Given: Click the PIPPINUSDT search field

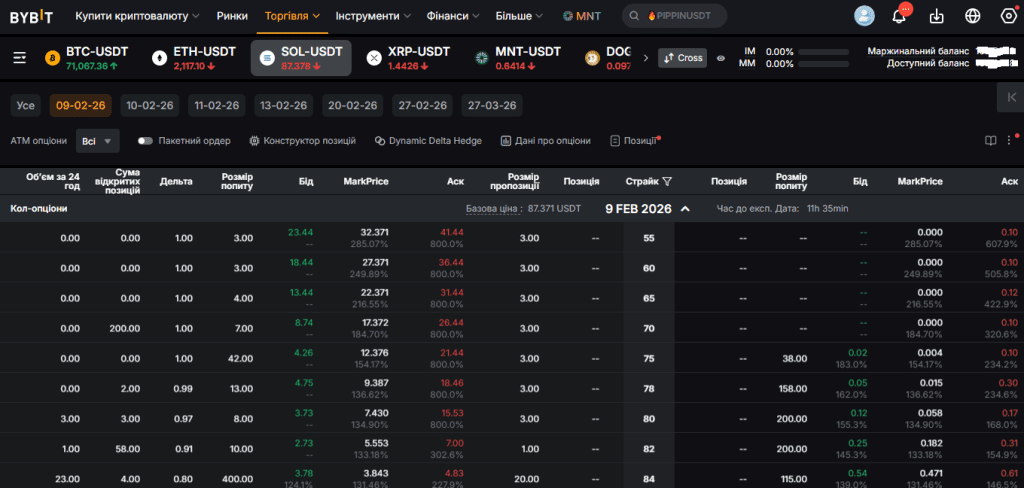Looking at the screenshot, I should click(675, 16).
